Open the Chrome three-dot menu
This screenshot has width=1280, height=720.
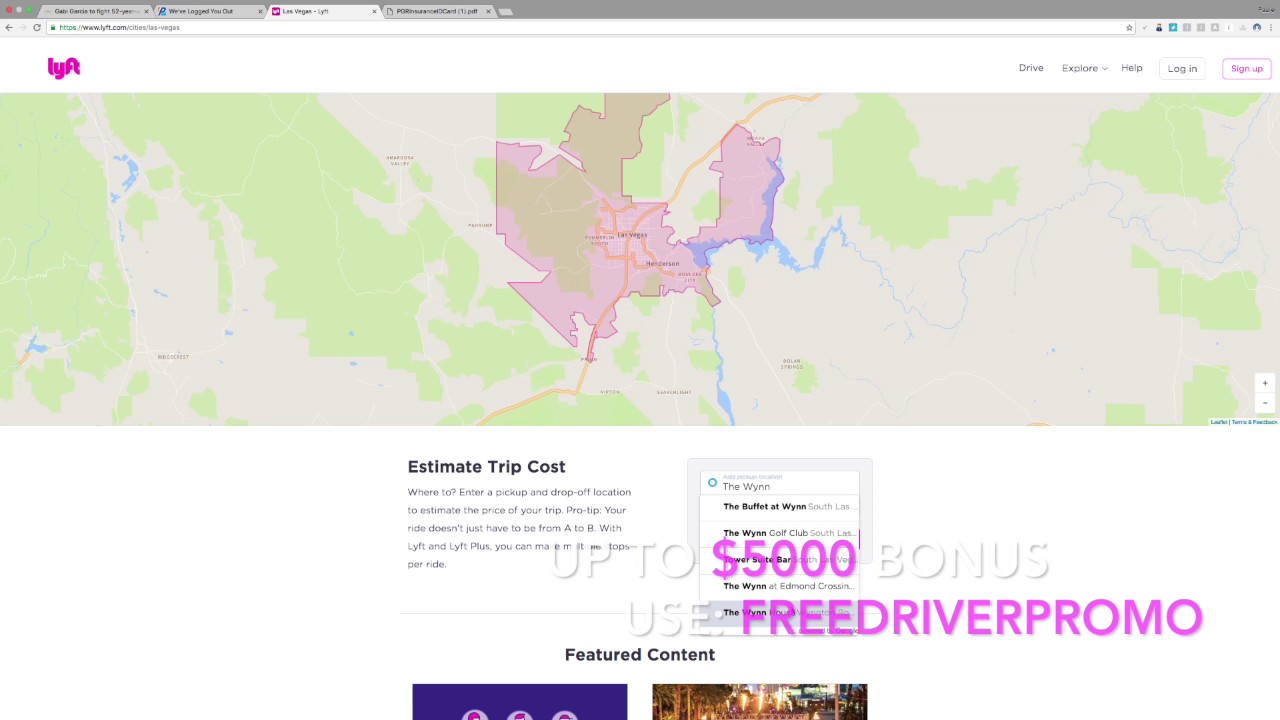1271,27
